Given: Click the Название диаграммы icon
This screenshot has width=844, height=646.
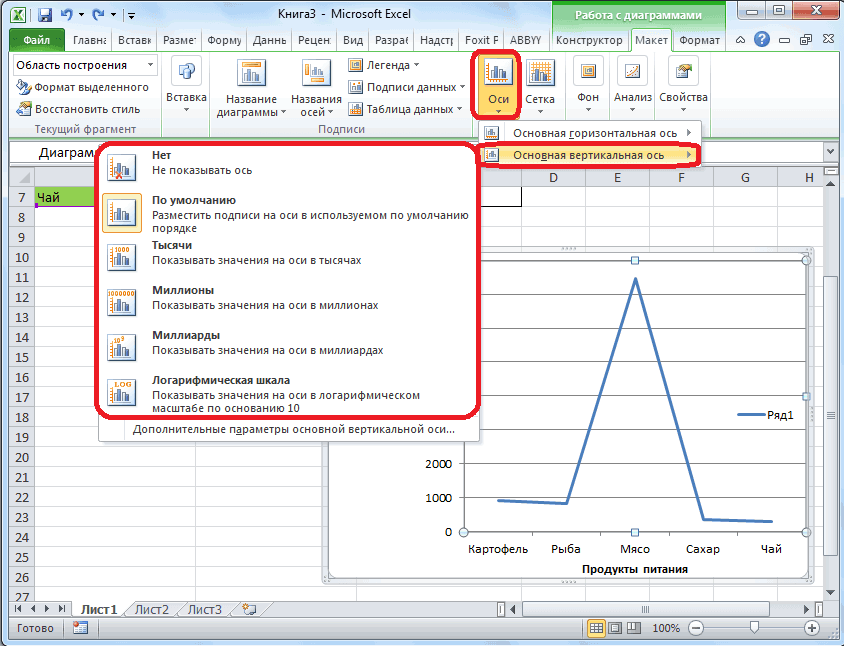Looking at the screenshot, I should [x=251, y=75].
